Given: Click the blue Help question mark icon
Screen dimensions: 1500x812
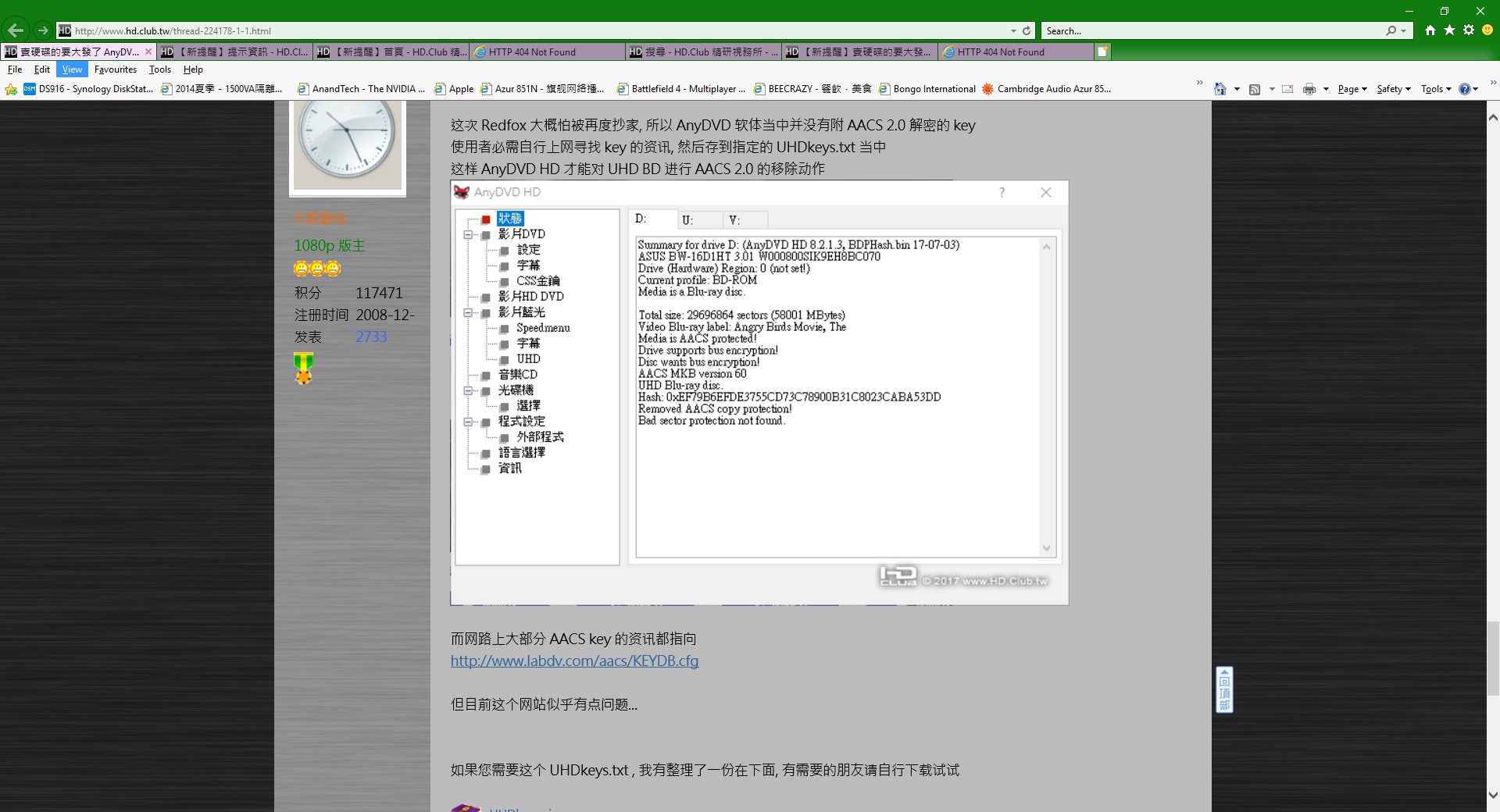Looking at the screenshot, I should coord(1465,89).
